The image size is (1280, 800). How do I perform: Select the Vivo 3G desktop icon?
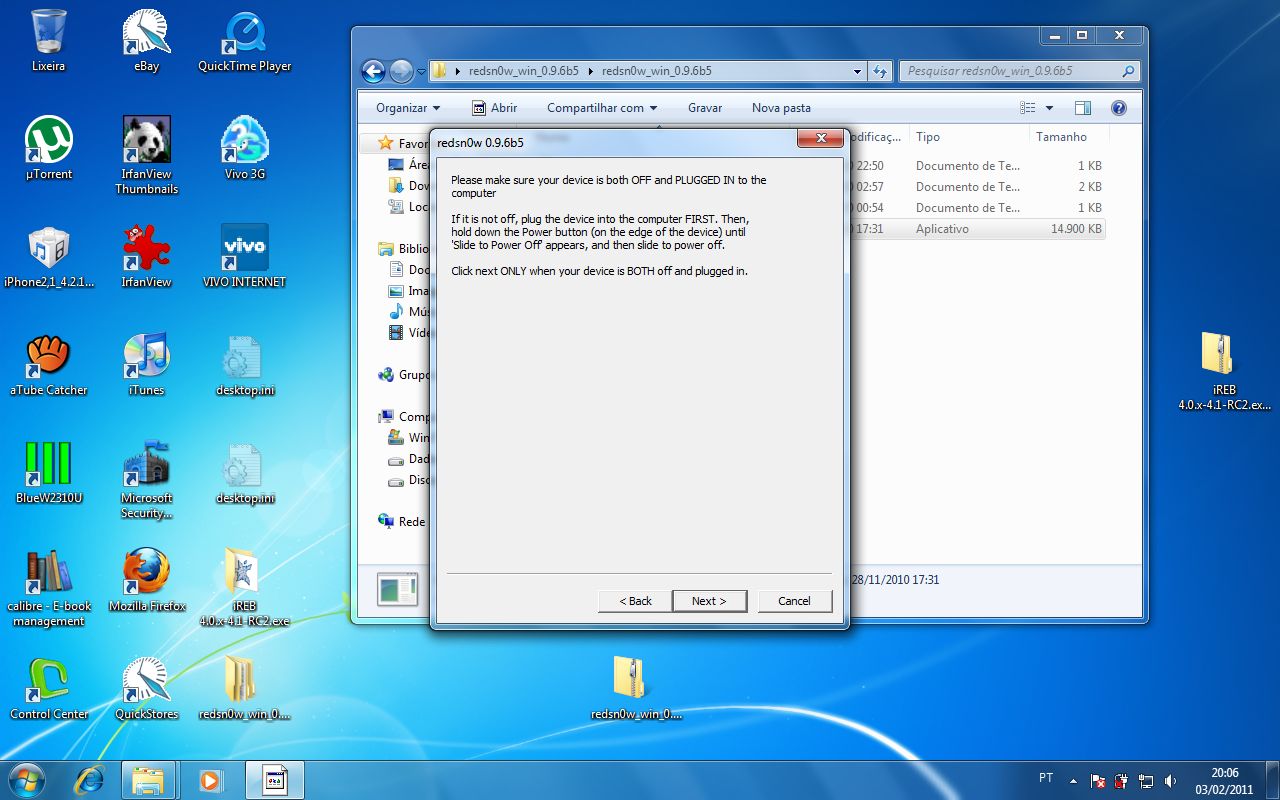tap(244, 148)
